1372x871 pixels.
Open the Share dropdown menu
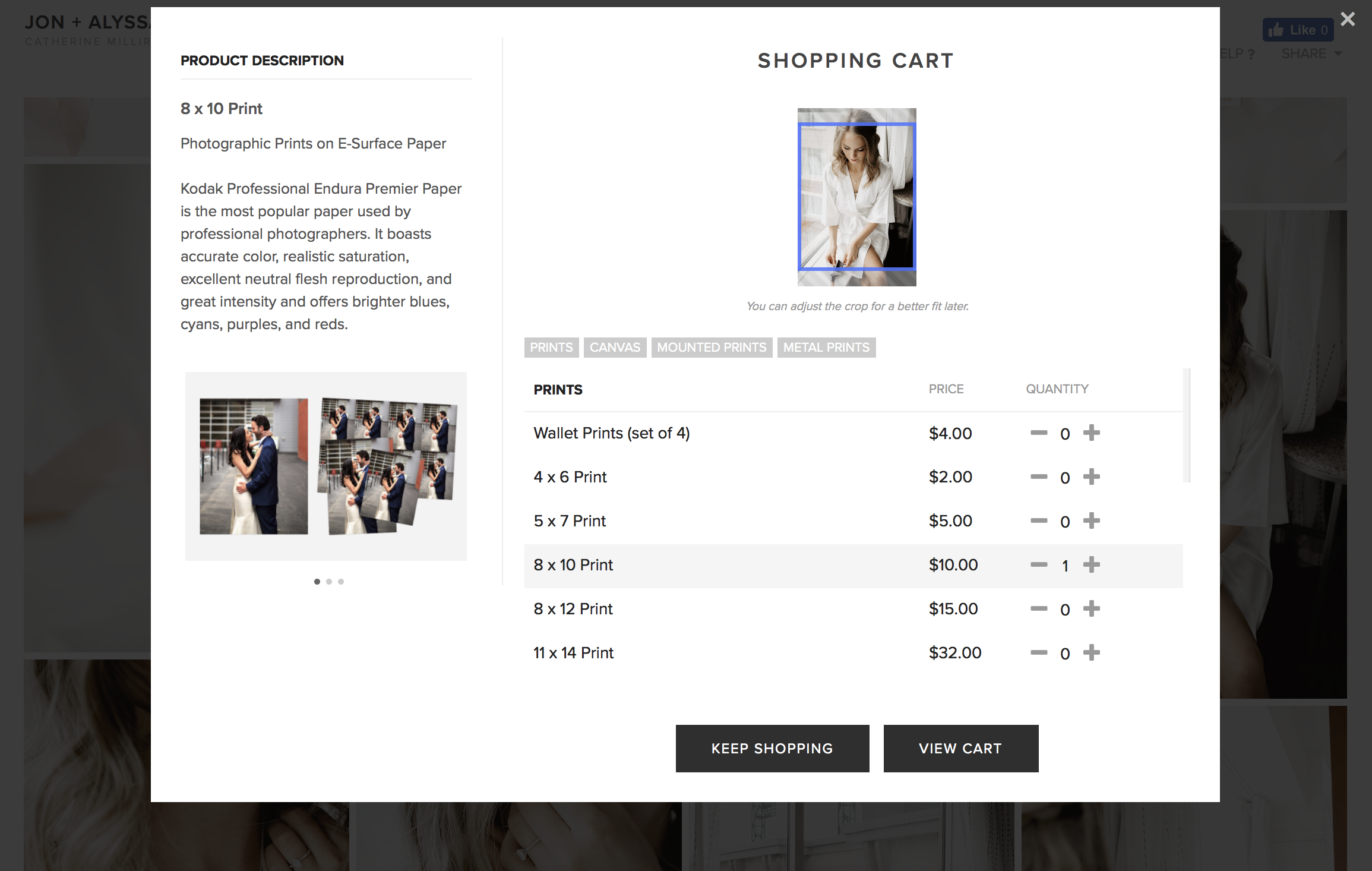coord(1311,53)
